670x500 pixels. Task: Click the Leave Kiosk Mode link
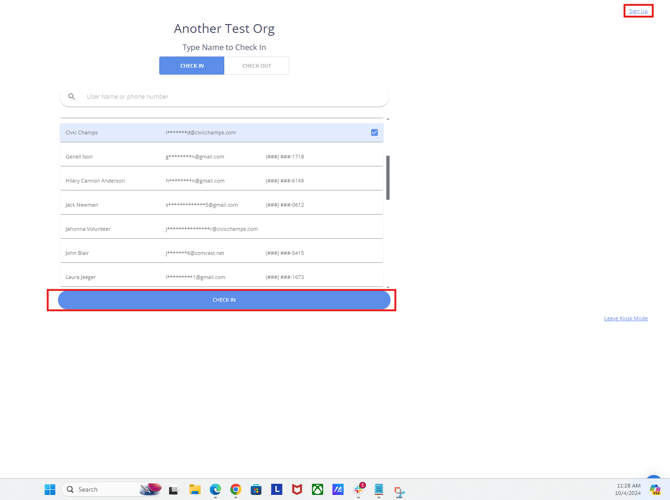click(626, 319)
